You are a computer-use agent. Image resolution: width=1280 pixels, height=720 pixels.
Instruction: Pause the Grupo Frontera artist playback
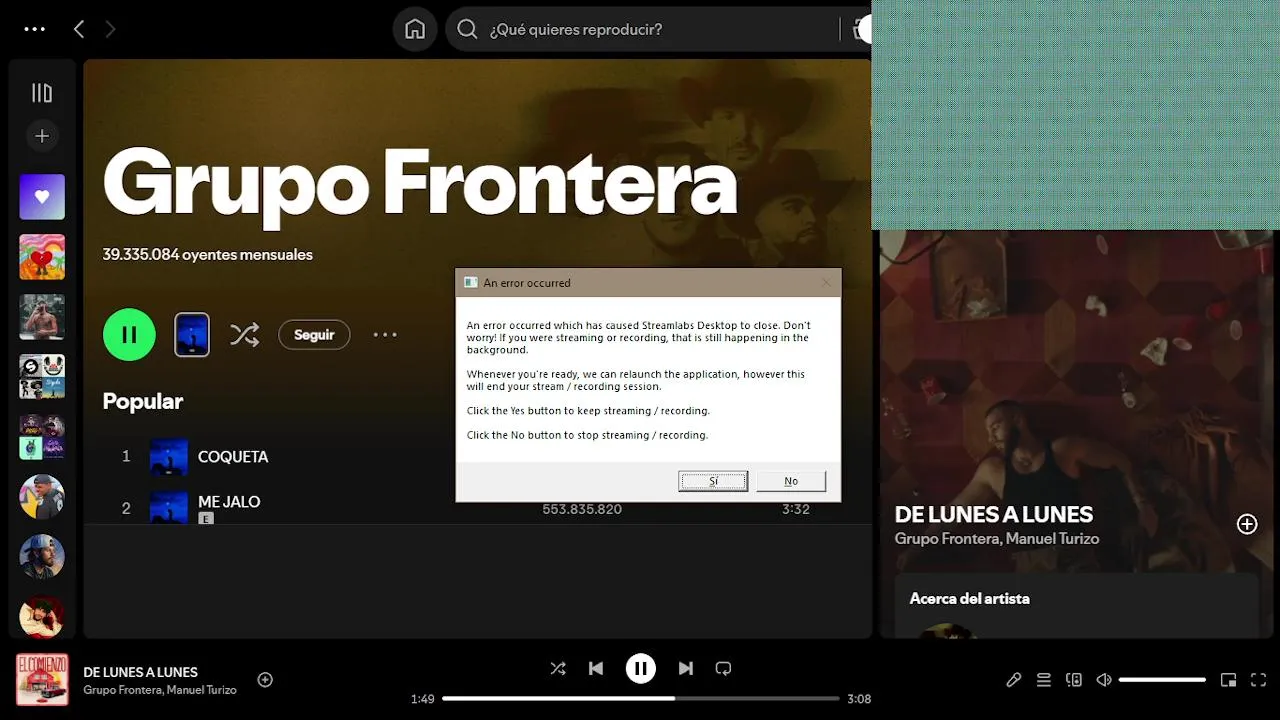(x=129, y=334)
